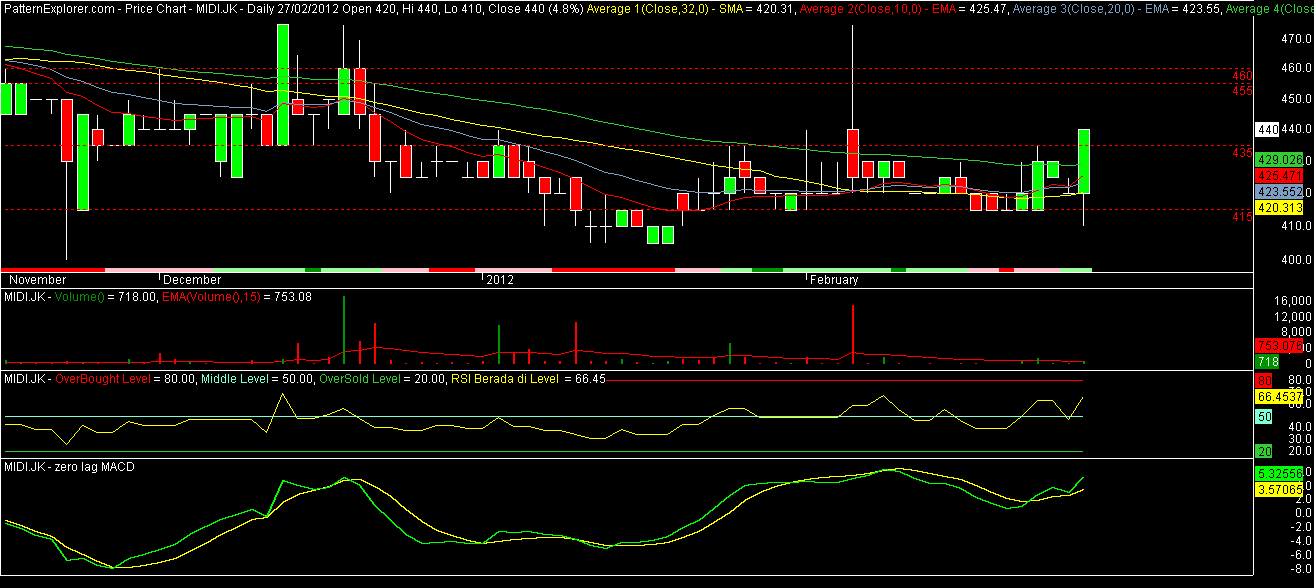
Task: Click the 400.00 price axis label
Action: pyautogui.click(x=1295, y=258)
